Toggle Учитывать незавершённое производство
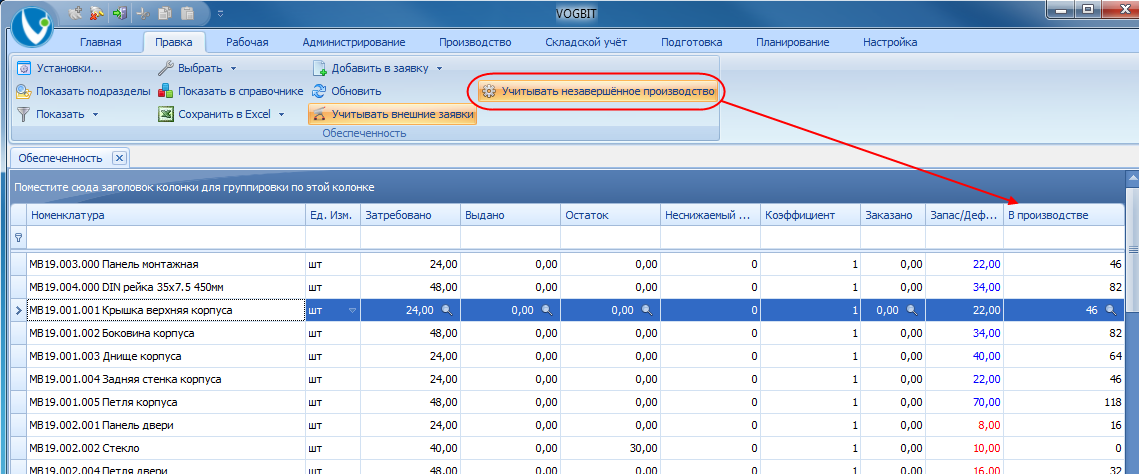The height and width of the screenshot is (474, 1139). tap(599, 92)
